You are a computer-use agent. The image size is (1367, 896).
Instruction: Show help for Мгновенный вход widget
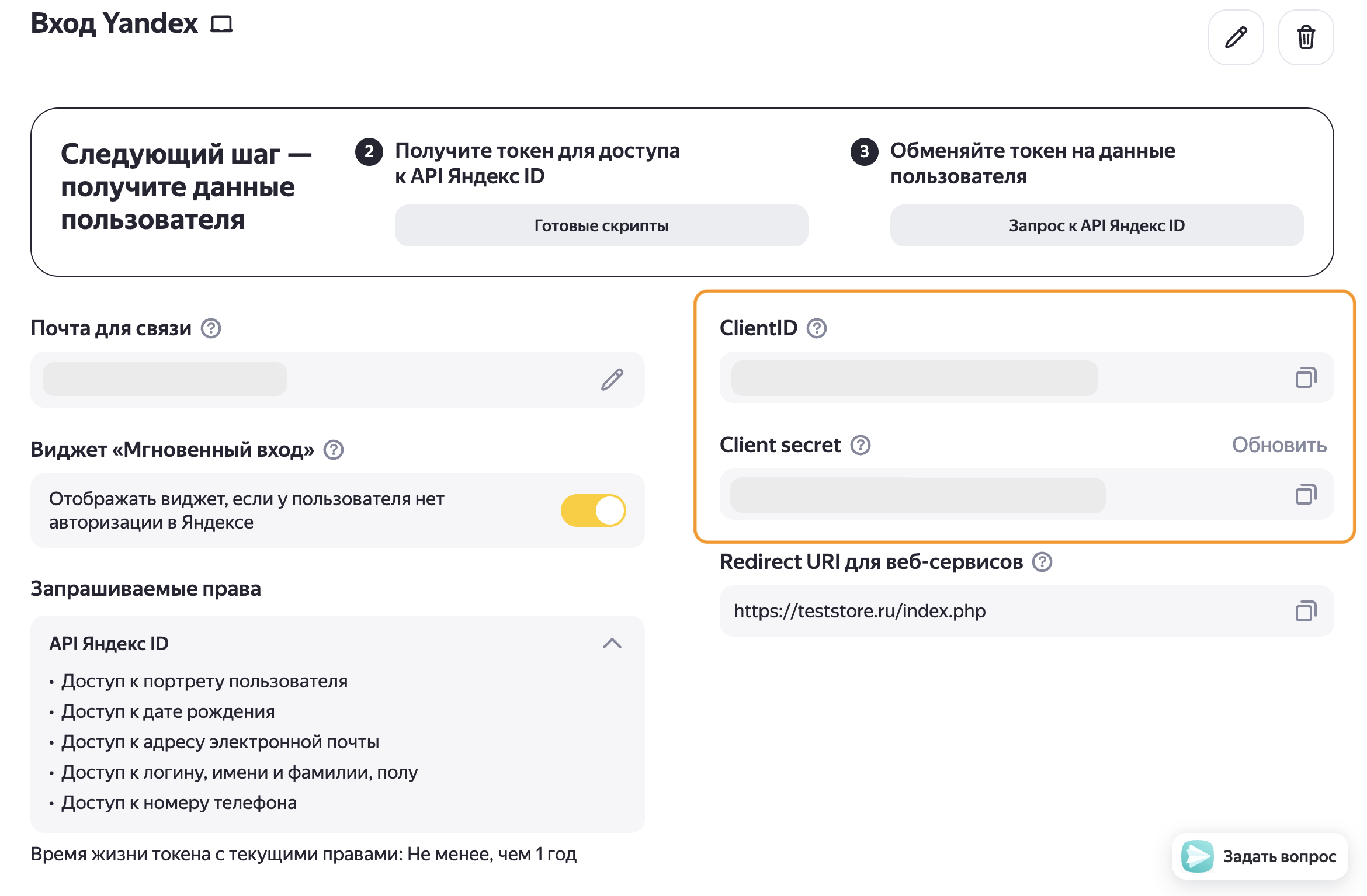[334, 450]
